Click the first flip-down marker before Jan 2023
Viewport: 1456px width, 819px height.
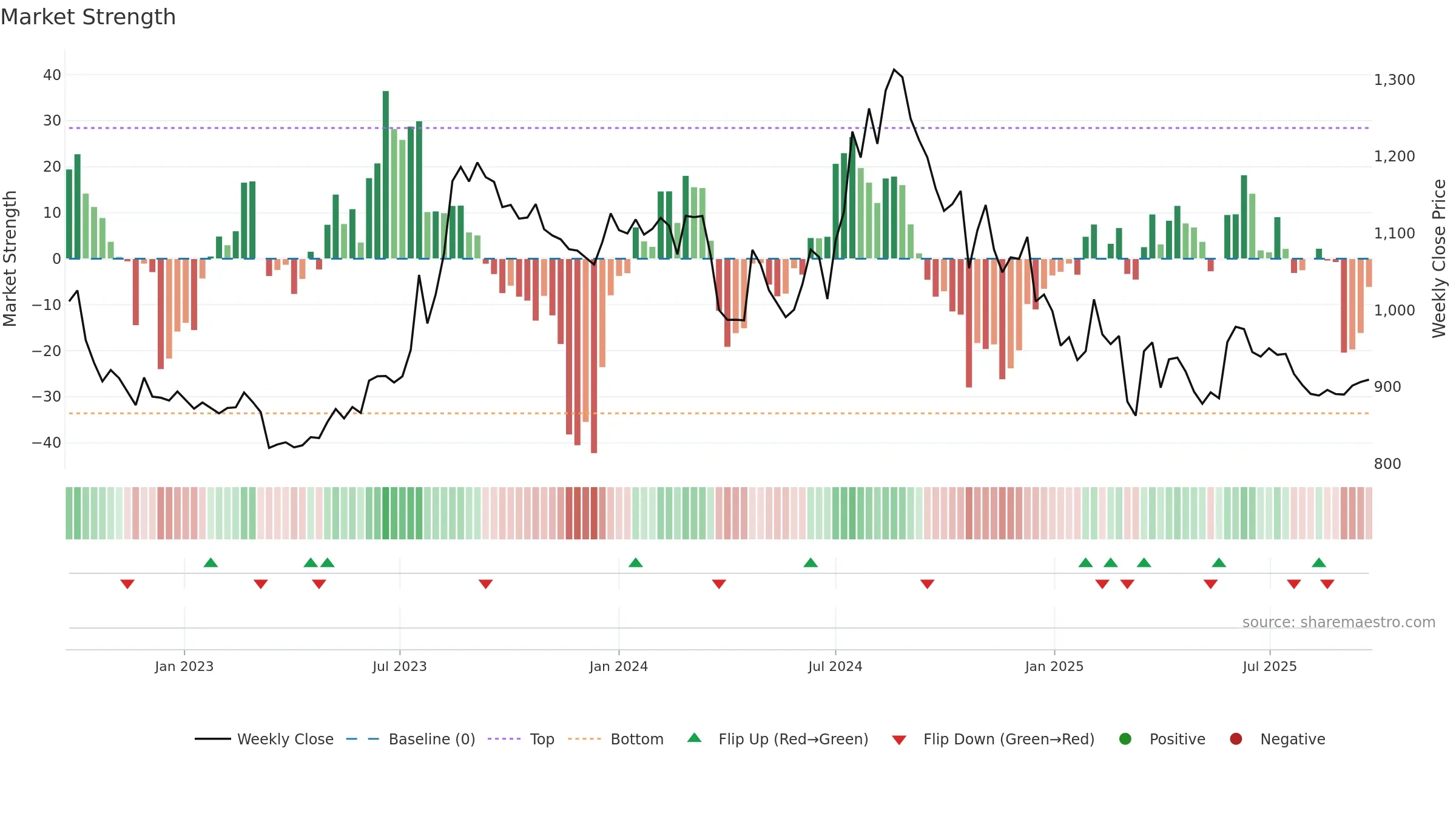coord(127,584)
